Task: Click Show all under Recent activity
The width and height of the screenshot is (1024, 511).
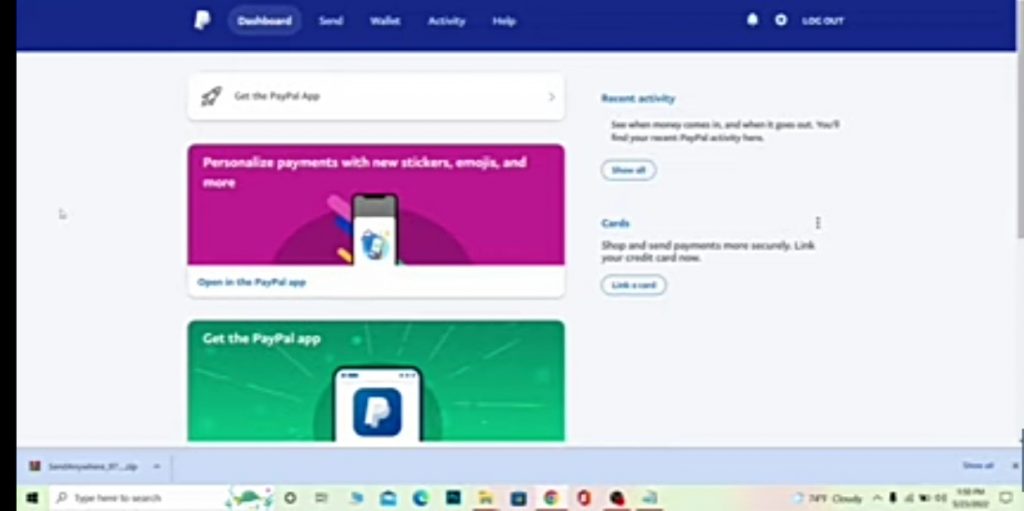Action: pos(628,170)
